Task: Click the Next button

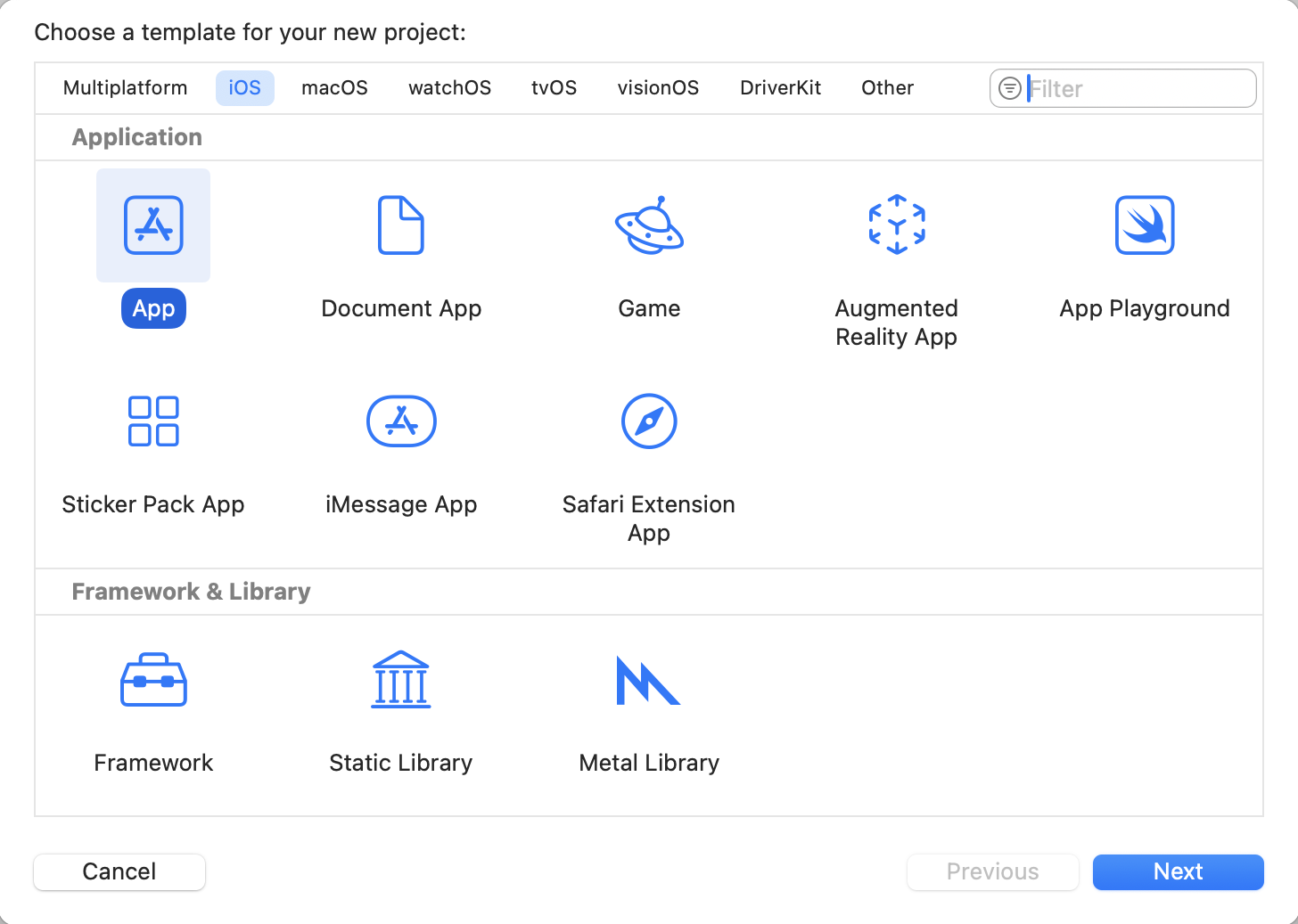Action: pos(1179,871)
